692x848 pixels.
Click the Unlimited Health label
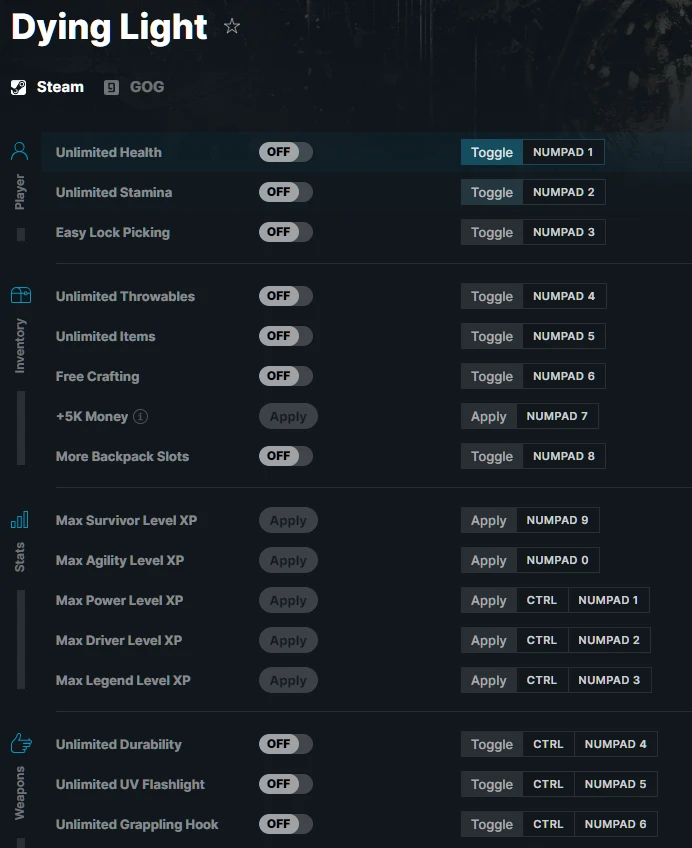point(109,153)
